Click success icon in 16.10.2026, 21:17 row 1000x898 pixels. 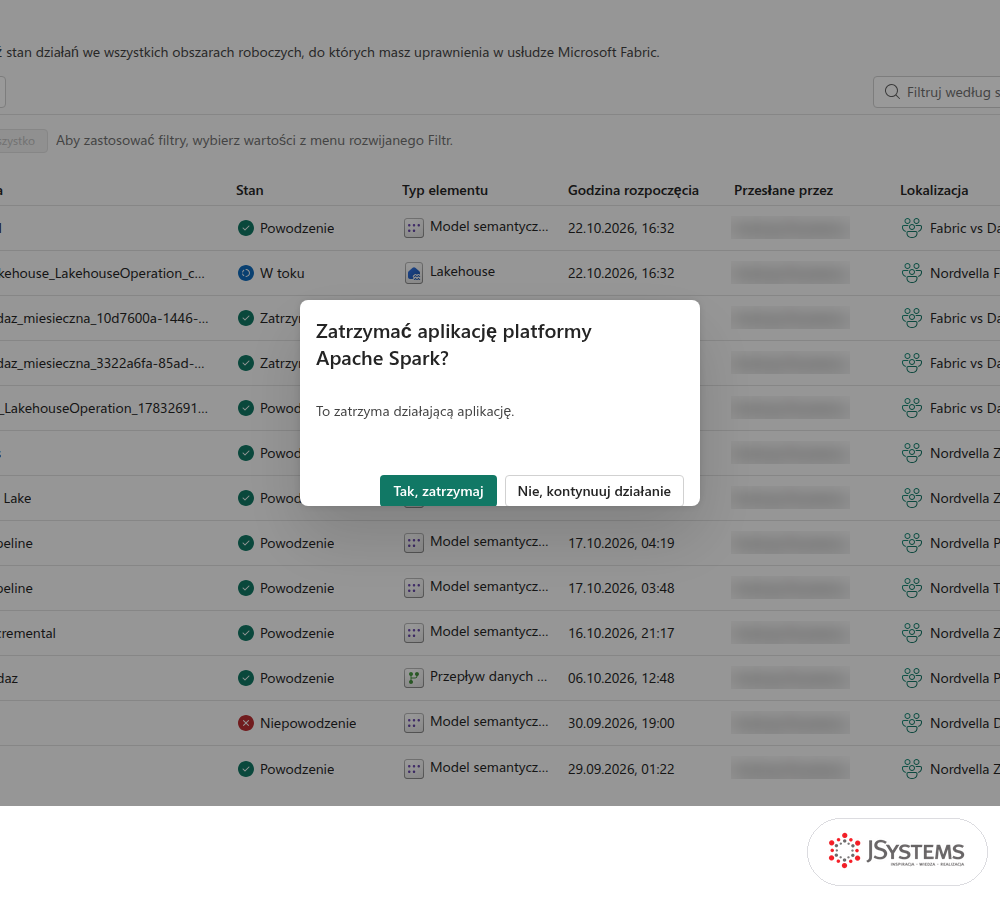(246, 633)
